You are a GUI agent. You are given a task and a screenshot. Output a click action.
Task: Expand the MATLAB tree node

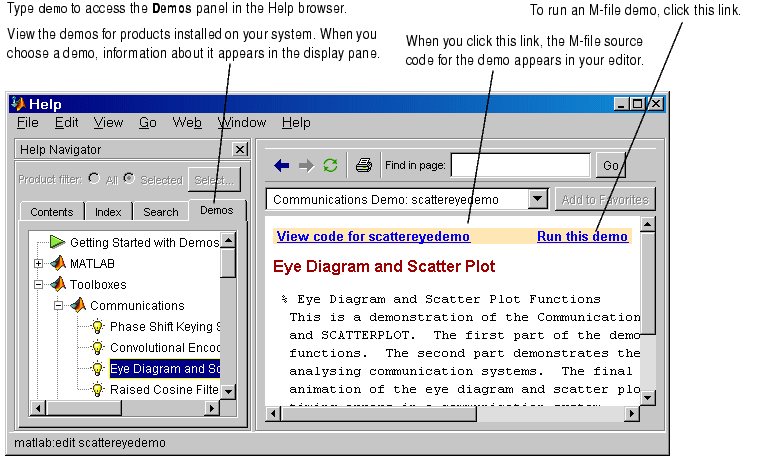pyautogui.click(x=38, y=264)
